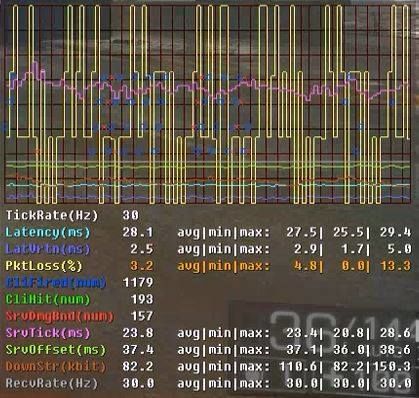Click LatVrtn average value 2.9
This screenshot has width=419, height=398.
pyautogui.click(x=306, y=249)
